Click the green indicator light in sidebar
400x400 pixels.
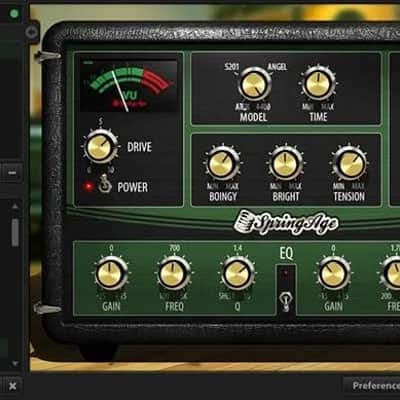pyautogui.click(x=14, y=14)
